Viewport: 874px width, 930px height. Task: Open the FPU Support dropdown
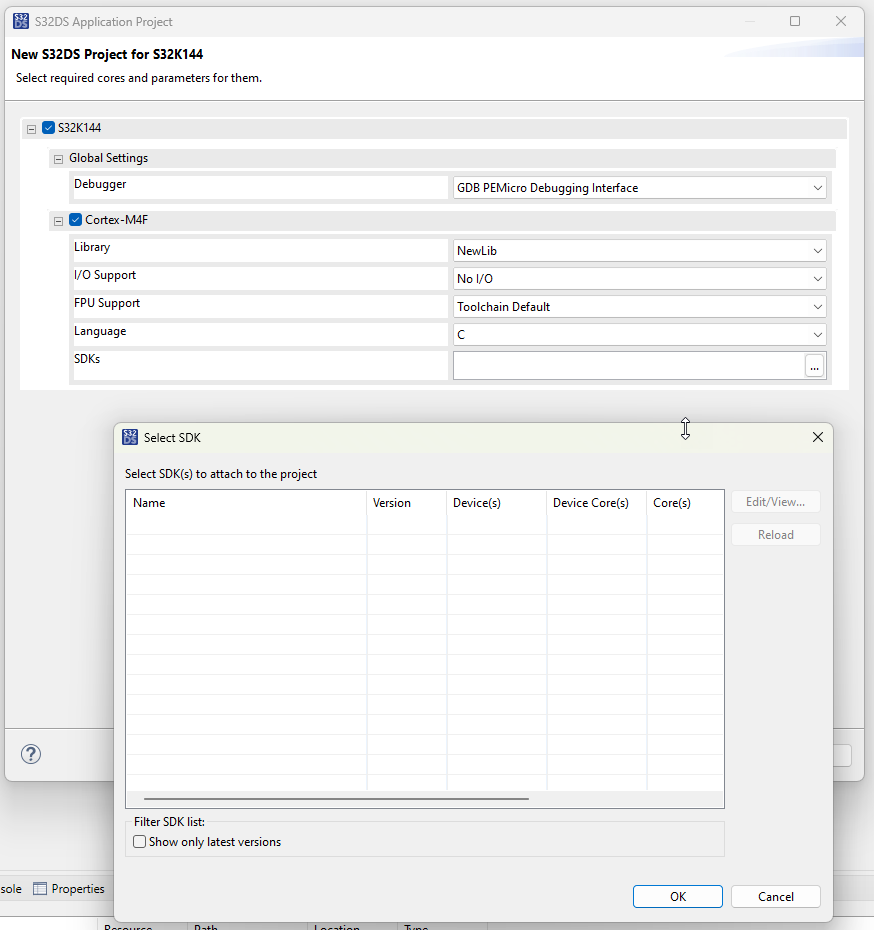click(818, 306)
